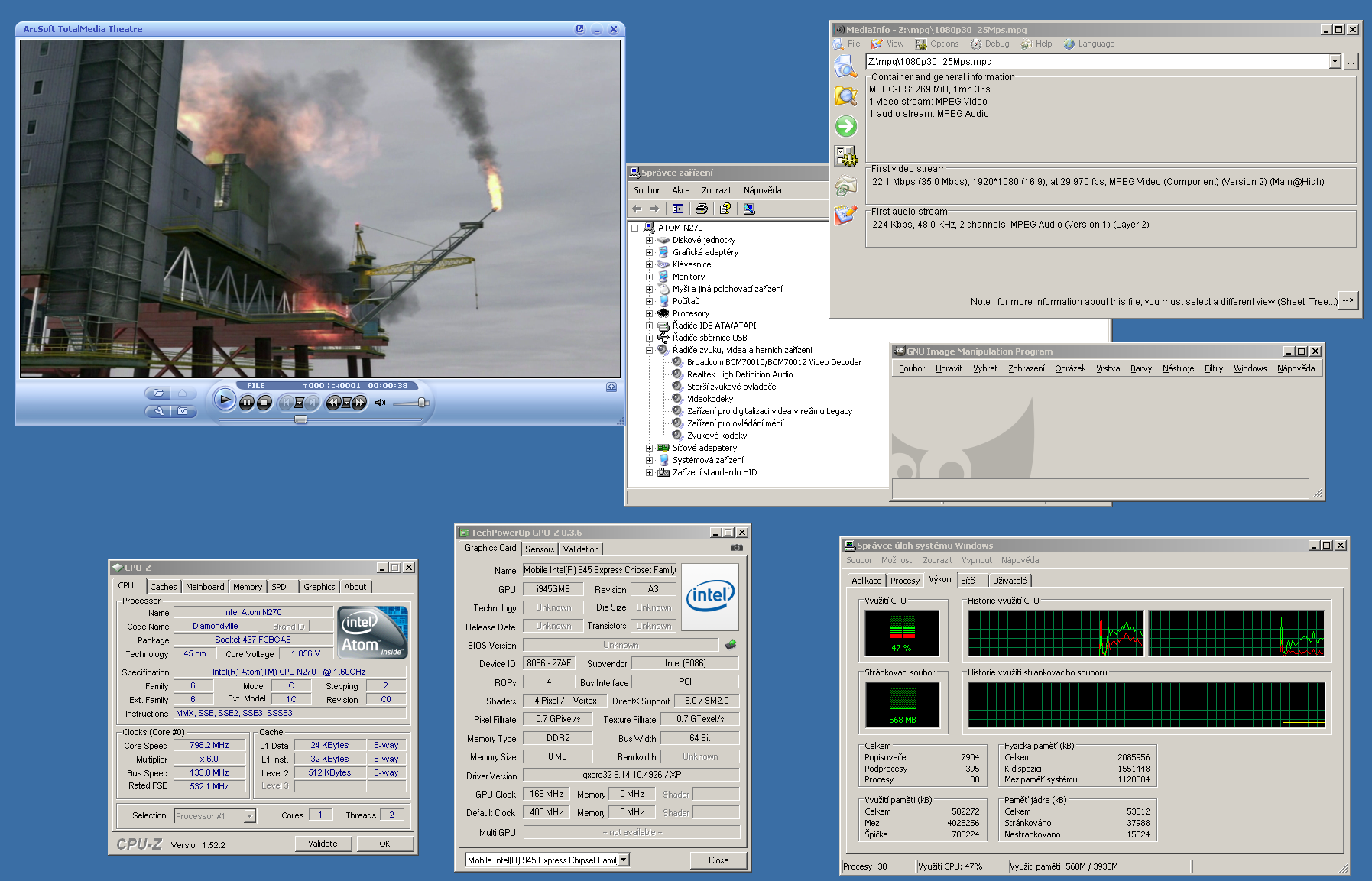Click the OK button in CPU-Z
Image resolution: width=1372 pixels, height=881 pixels.
(384, 844)
